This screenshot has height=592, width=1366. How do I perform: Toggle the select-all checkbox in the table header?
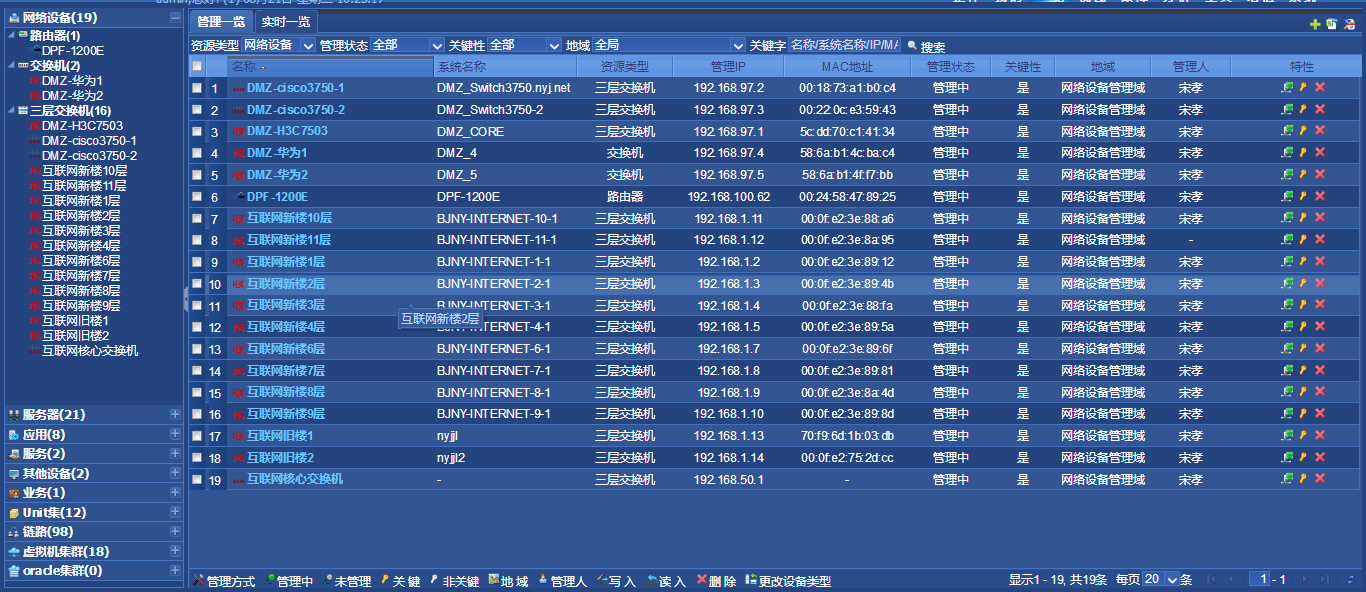tap(197, 67)
